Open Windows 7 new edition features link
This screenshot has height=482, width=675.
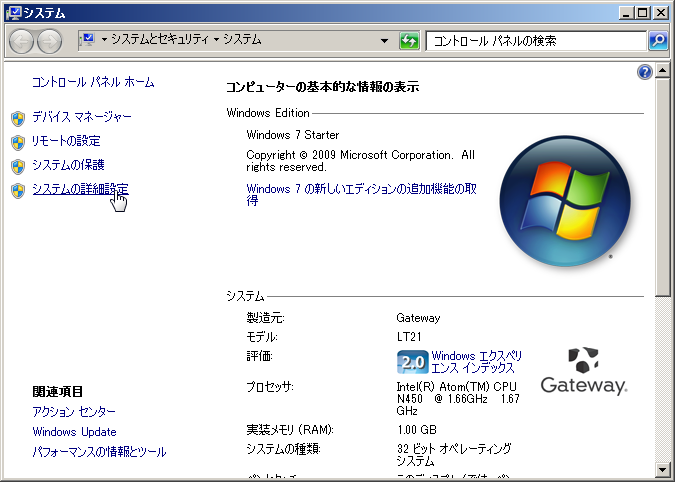coord(362,195)
